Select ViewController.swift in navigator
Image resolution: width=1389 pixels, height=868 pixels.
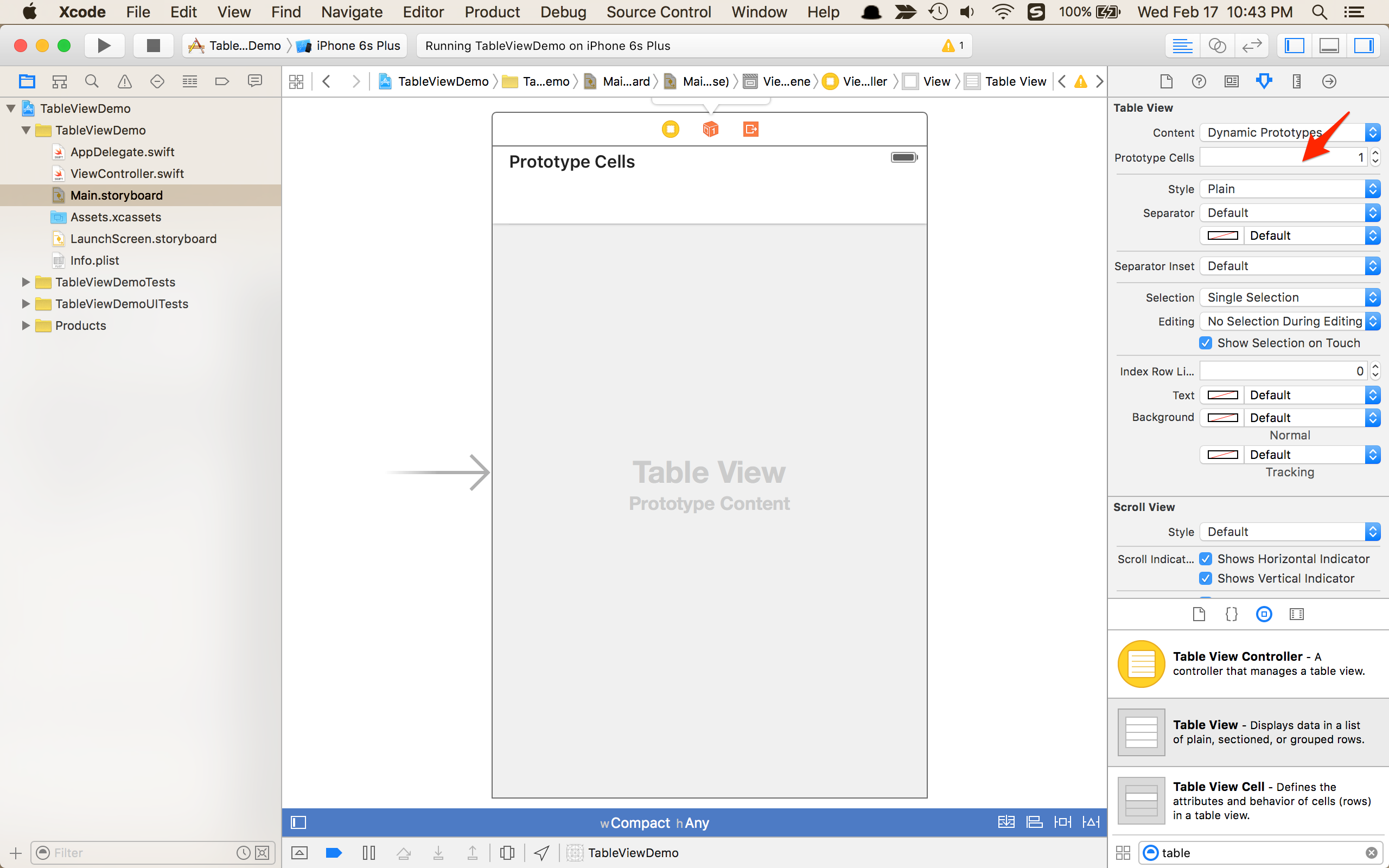[127, 174]
